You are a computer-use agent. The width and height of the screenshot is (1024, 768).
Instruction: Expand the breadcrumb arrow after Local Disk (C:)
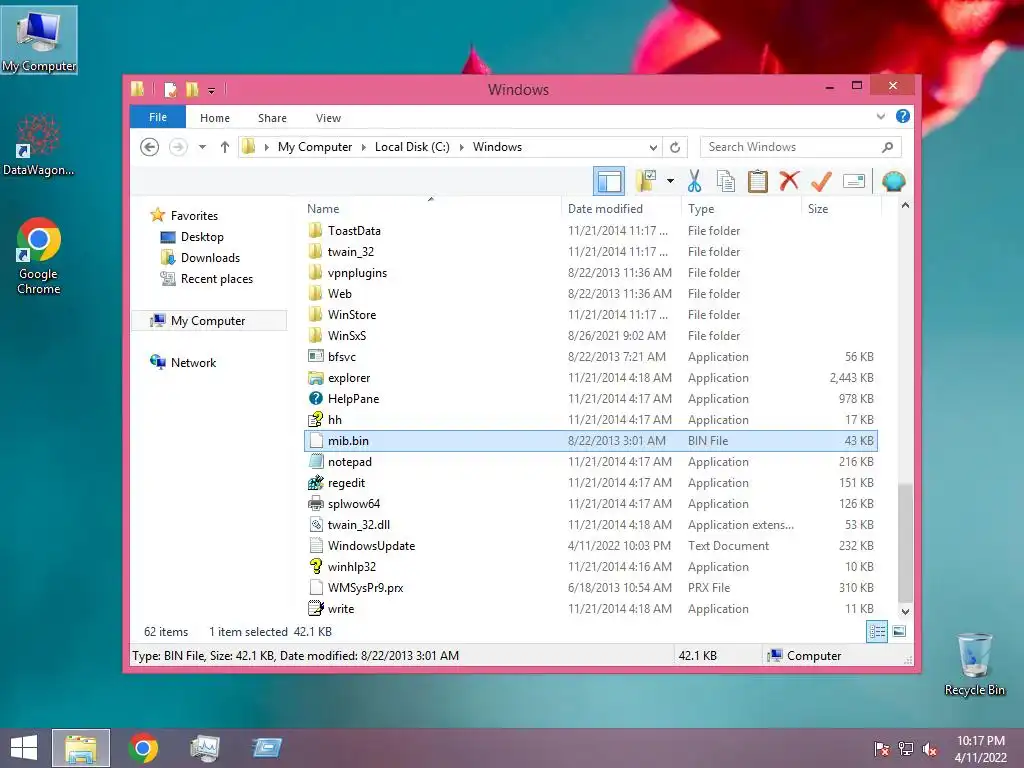pyautogui.click(x=462, y=147)
